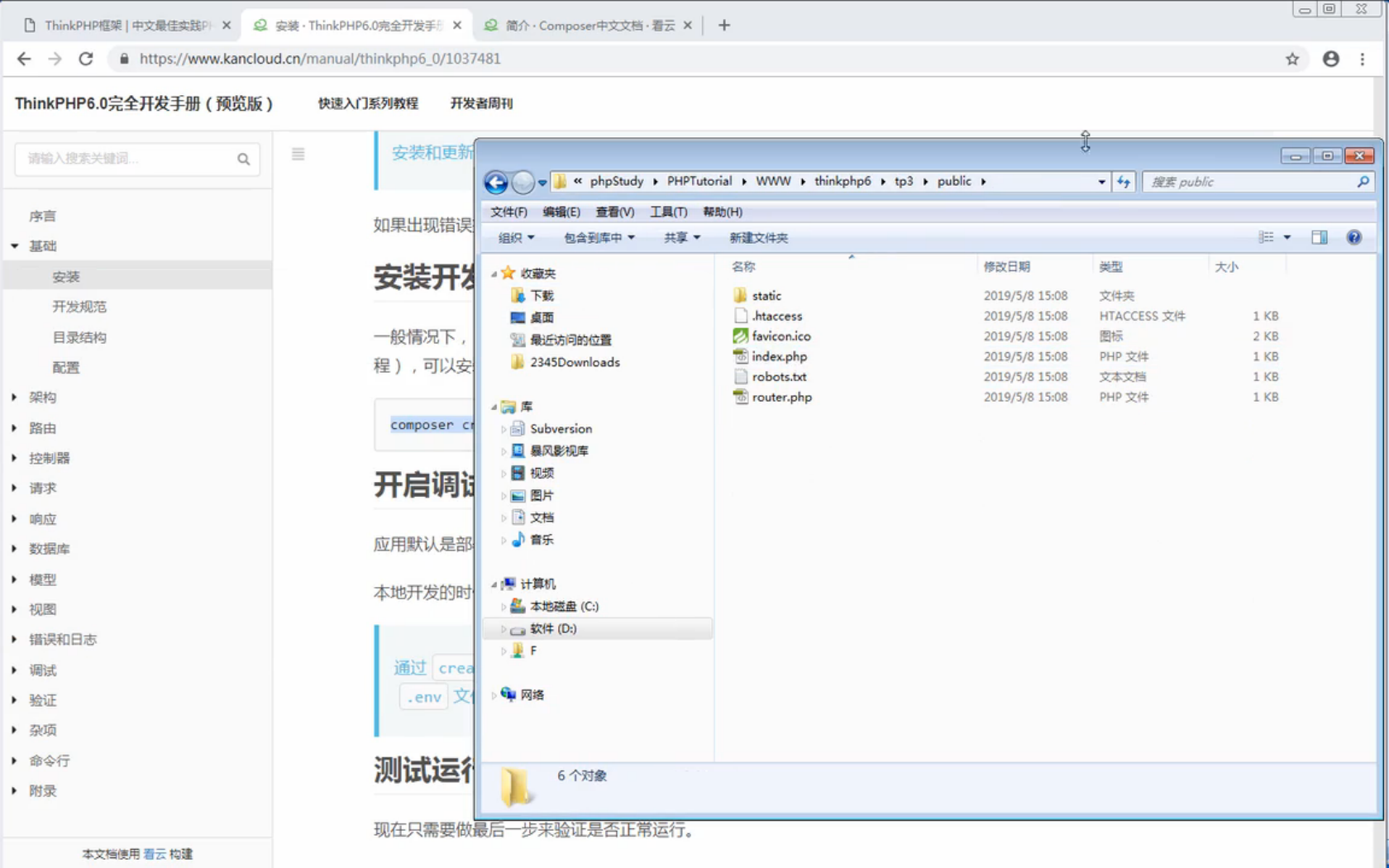Open 快速入门系列教程 link
1389x868 pixels.
coord(368,103)
